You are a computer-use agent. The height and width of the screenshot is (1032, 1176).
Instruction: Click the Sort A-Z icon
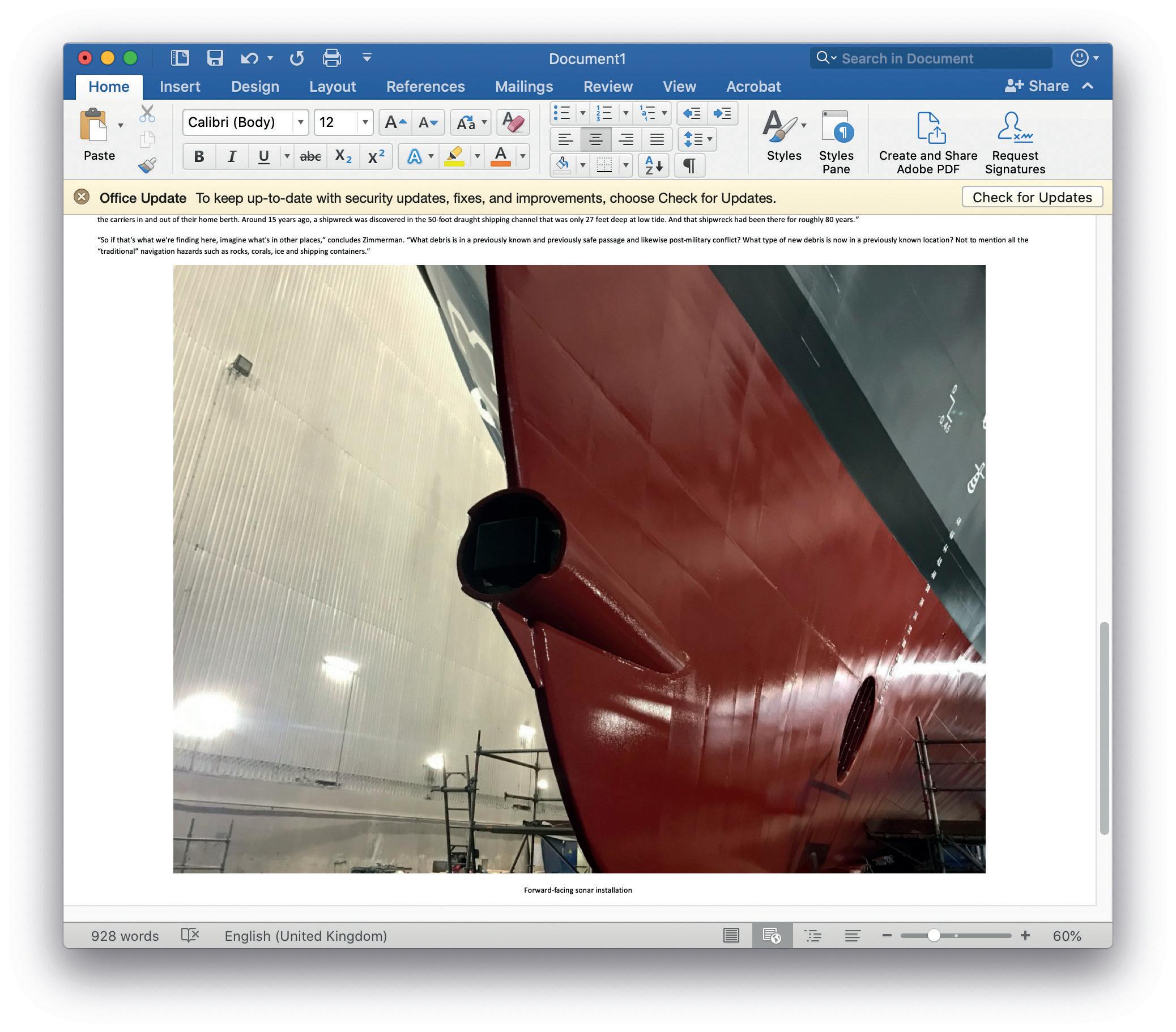pyautogui.click(x=654, y=165)
